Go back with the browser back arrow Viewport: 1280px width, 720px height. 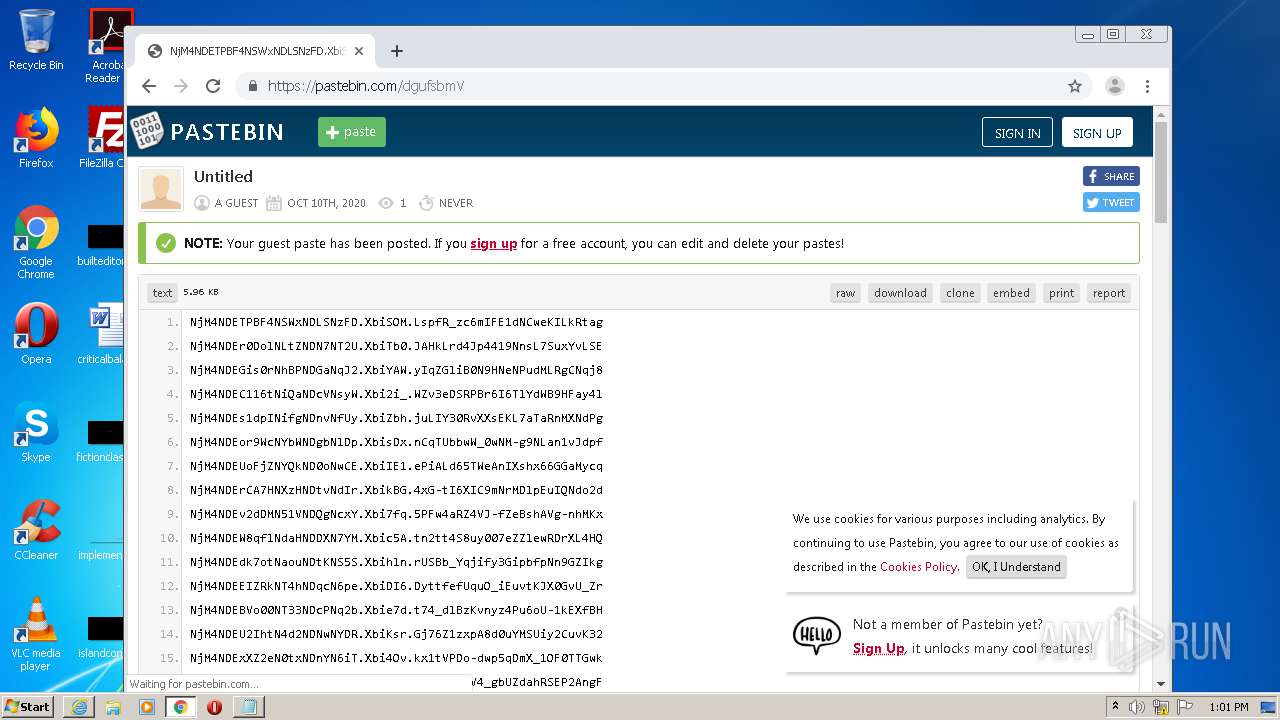(149, 86)
